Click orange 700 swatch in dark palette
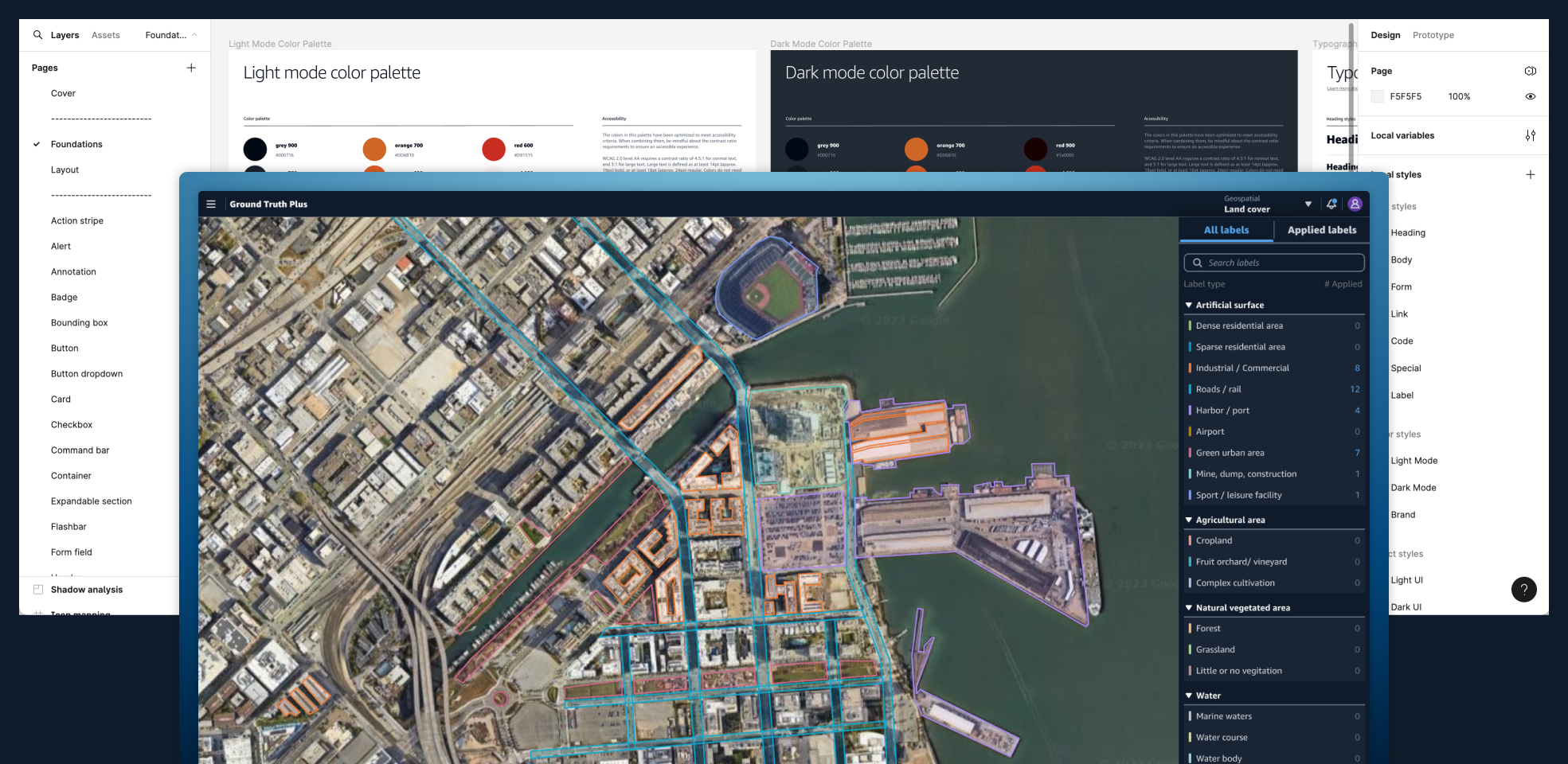 tap(916, 149)
